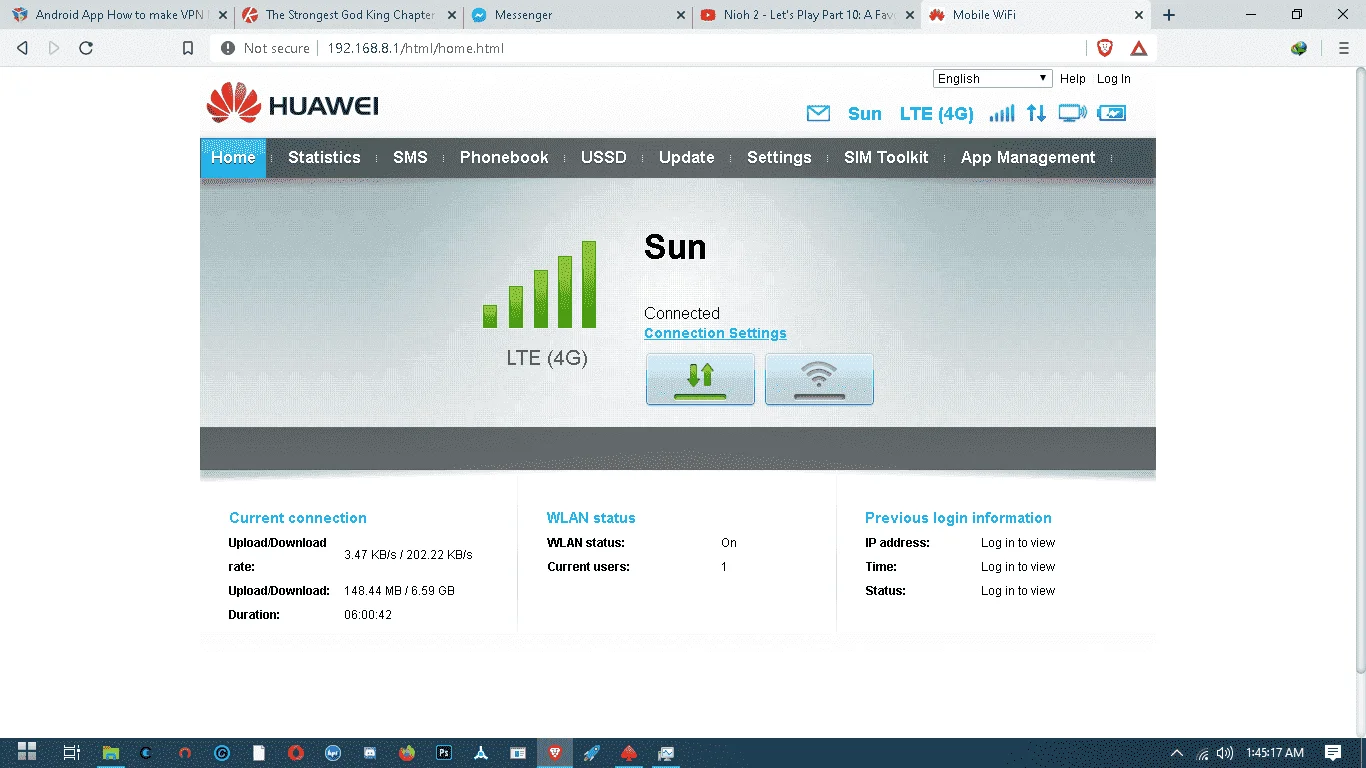Open the SMS menu
The width and height of the screenshot is (1366, 768).
coord(410,158)
